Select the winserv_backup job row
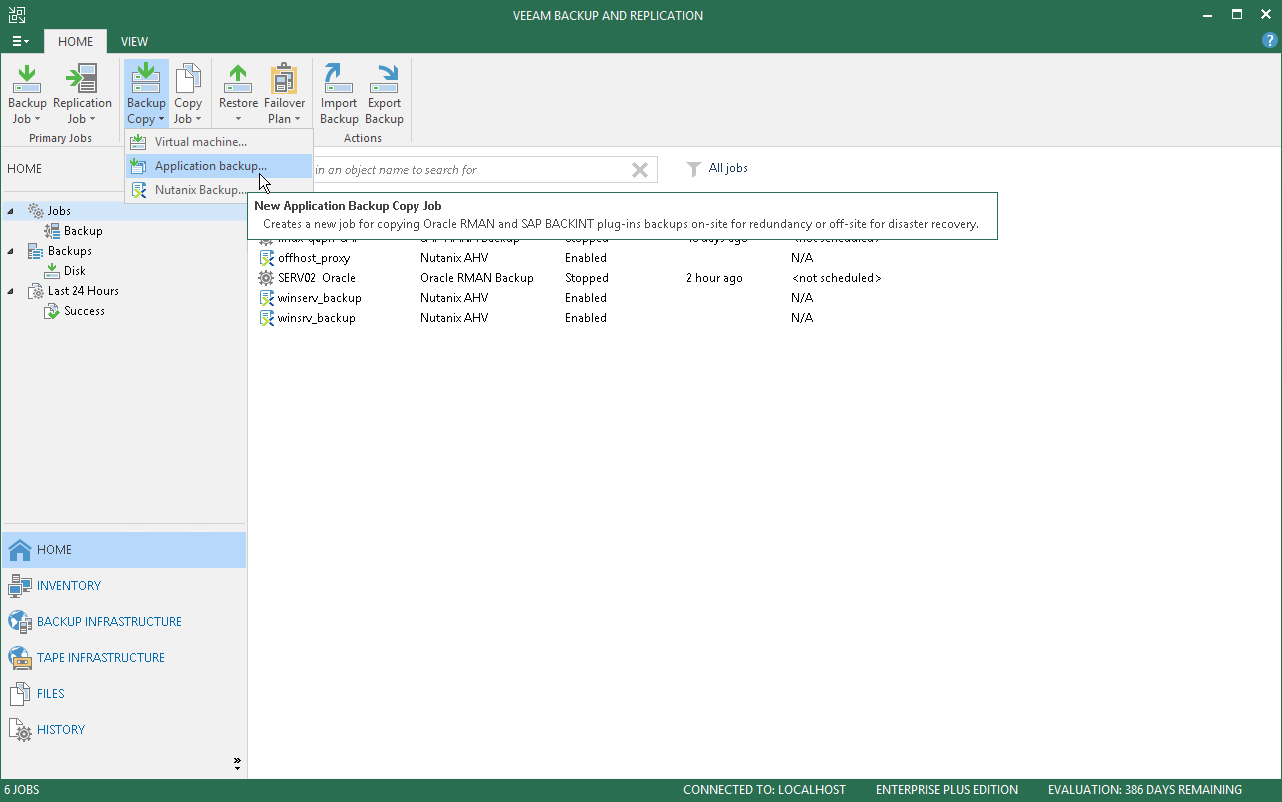Screen dimensions: 1282x802 764,298
